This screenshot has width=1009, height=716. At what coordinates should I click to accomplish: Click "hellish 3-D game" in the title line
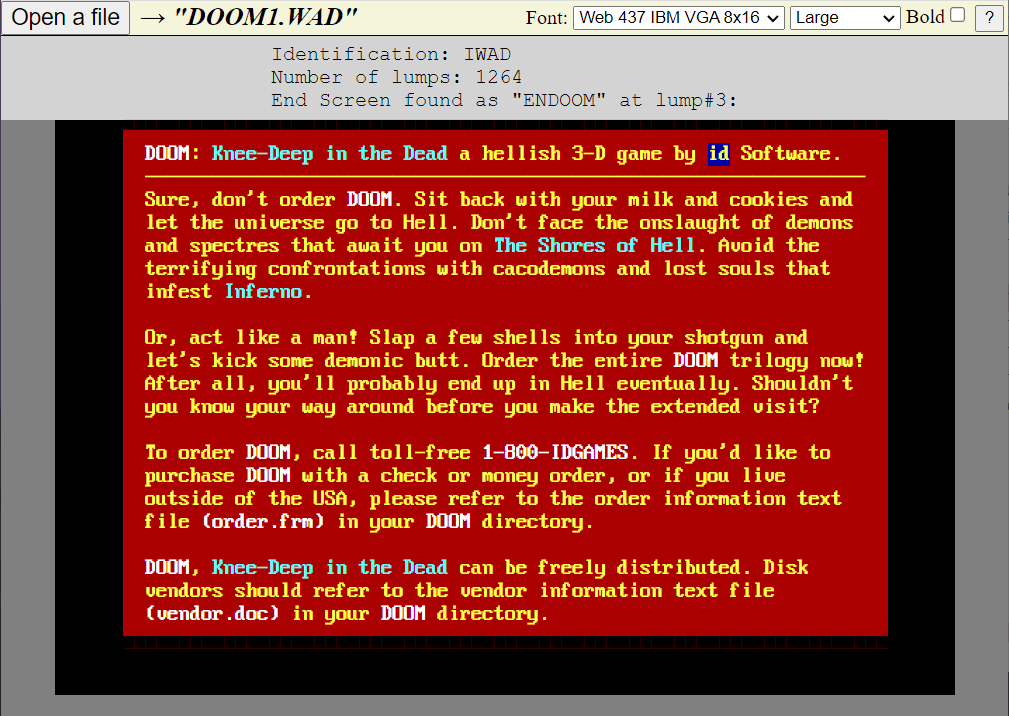pos(572,154)
